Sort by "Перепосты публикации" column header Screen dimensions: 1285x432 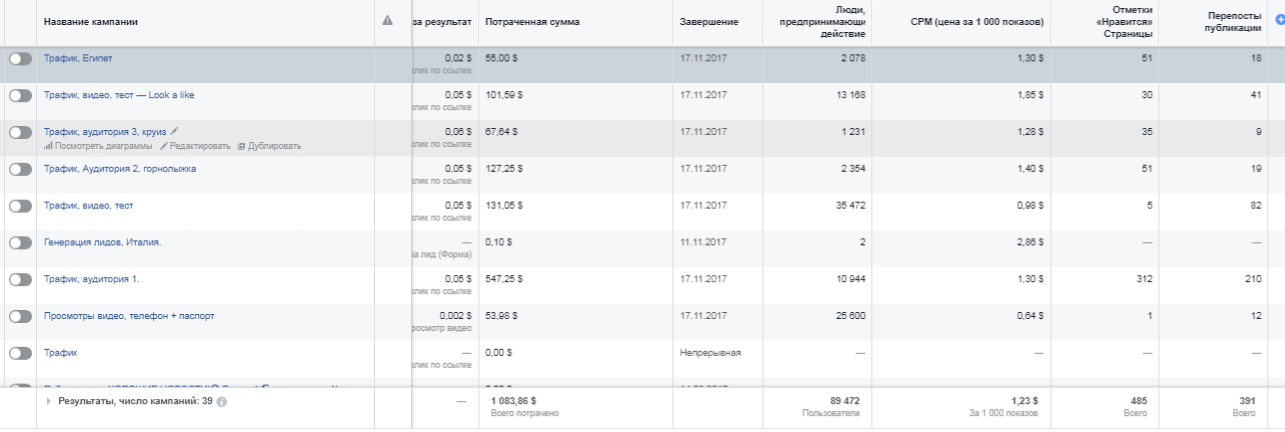tap(1232, 21)
